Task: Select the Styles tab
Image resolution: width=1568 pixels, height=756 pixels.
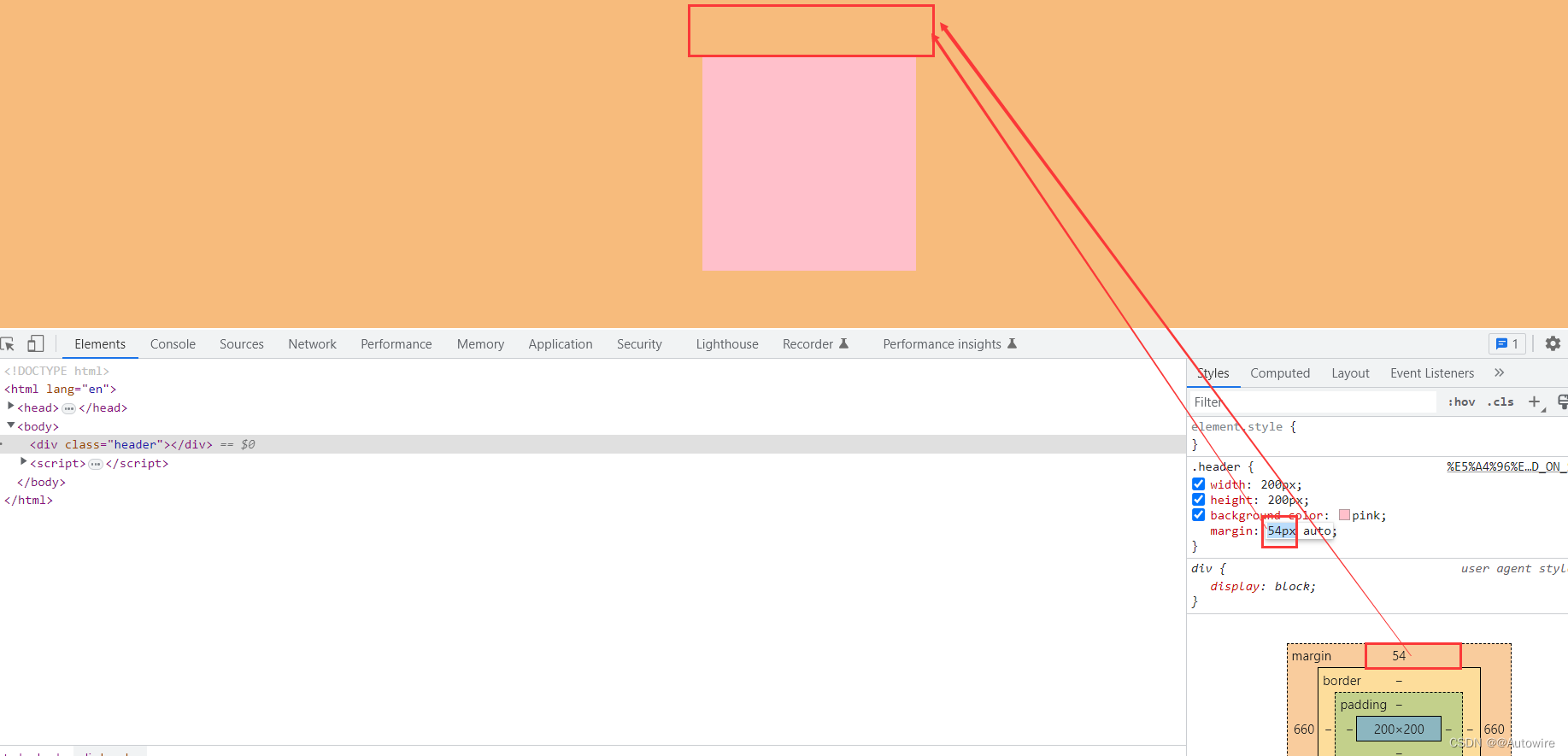Action: coord(1213,372)
